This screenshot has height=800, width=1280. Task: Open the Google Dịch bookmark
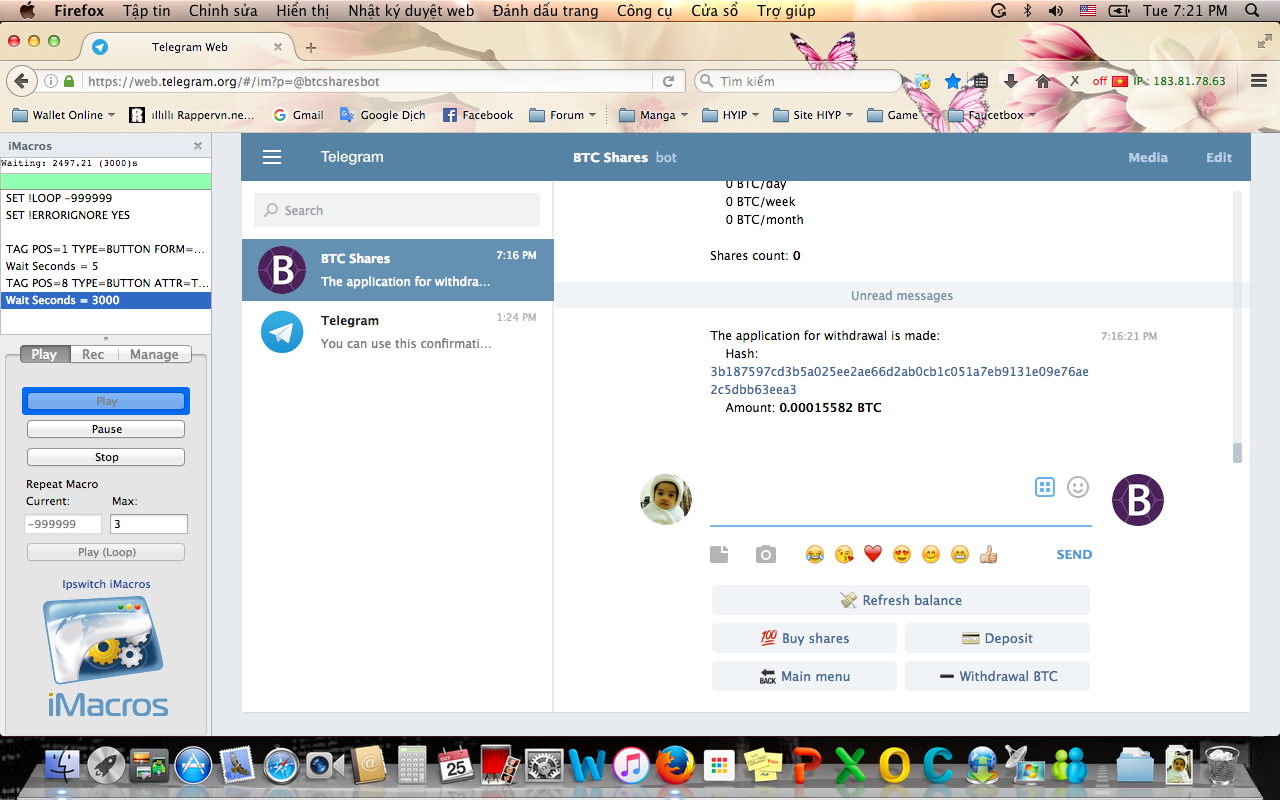click(383, 115)
